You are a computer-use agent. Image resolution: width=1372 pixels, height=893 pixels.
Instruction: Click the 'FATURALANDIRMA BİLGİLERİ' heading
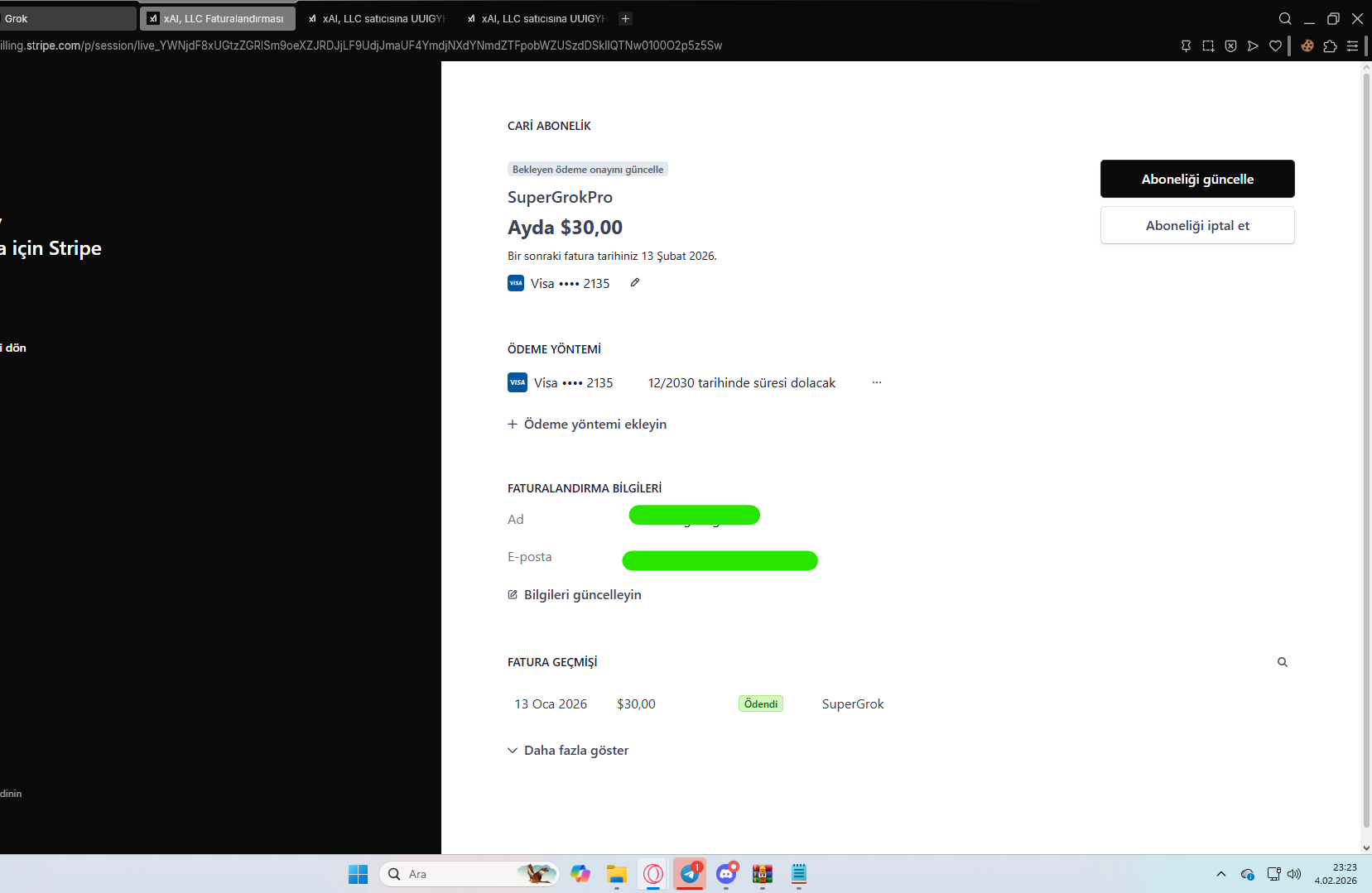(585, 488)
